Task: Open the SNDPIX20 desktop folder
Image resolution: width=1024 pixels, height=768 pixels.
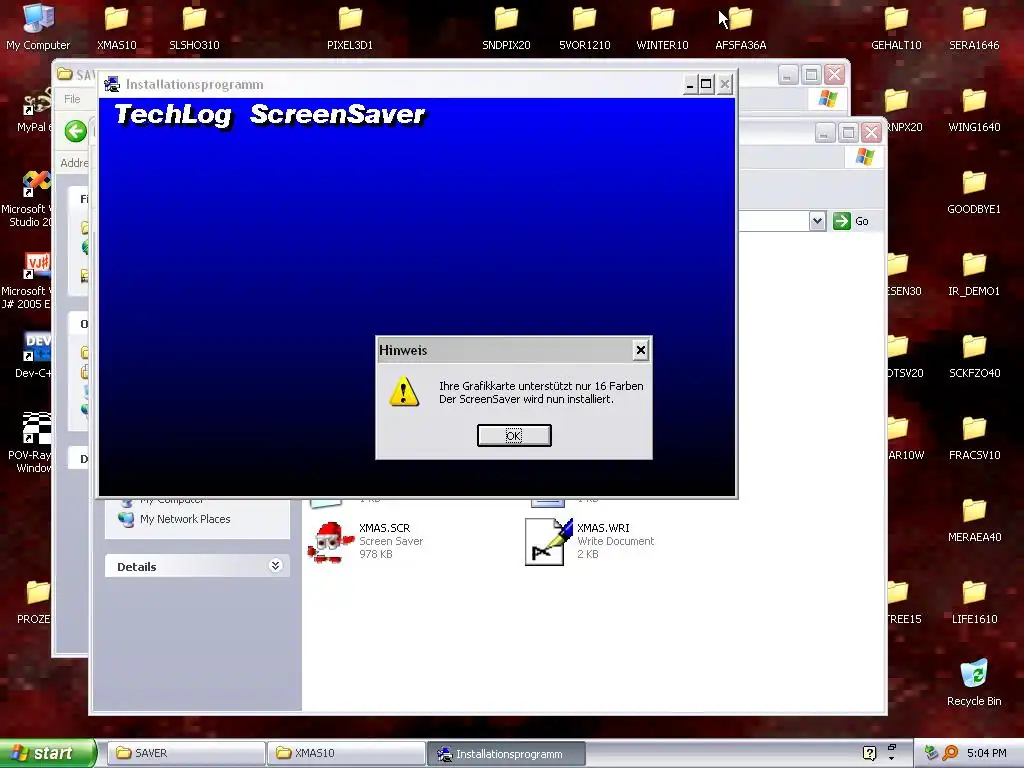Action: point(506,27)
